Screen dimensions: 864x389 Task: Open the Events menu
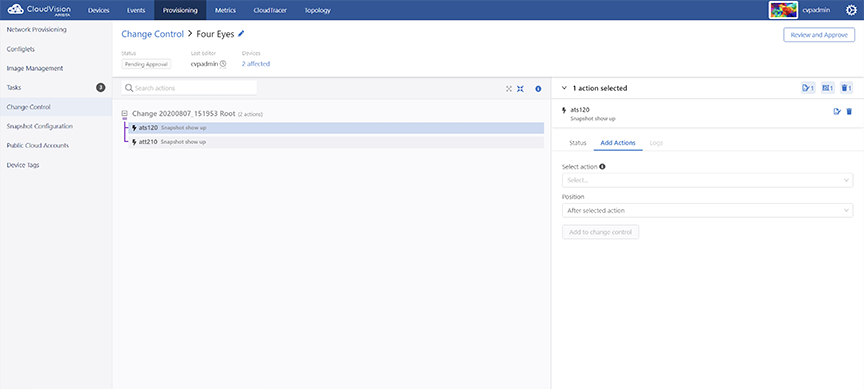(x=136, y=10)
